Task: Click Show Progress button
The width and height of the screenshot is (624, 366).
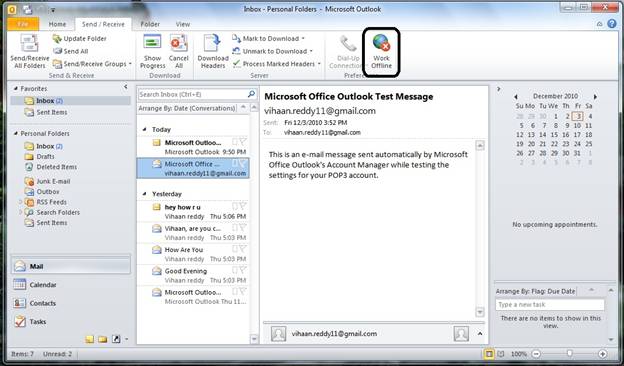Action: [x=152, y=51]
